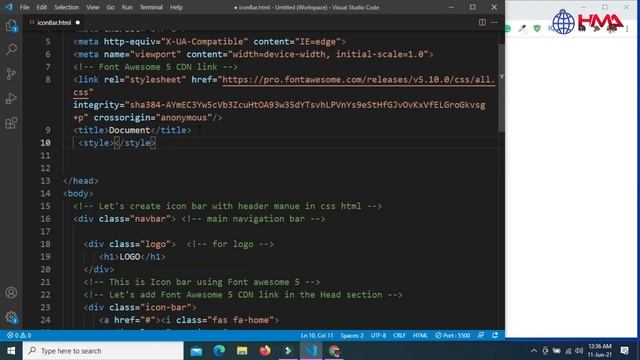This screenshot has height=360, width=640.
Task: Click line number 13
Action: tap(45, 181)
